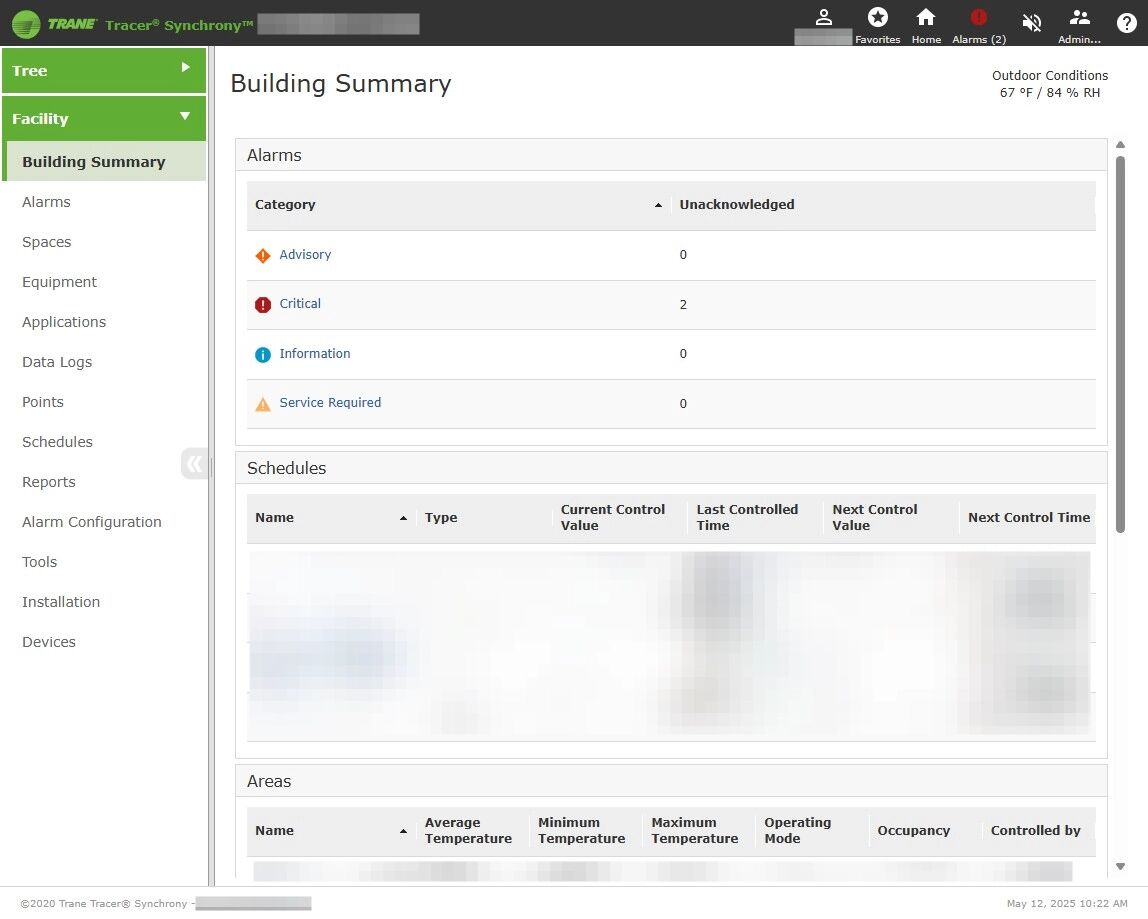Click the Information blue icon
This screenshot has width=1148, height=919.
pos(263,354)
